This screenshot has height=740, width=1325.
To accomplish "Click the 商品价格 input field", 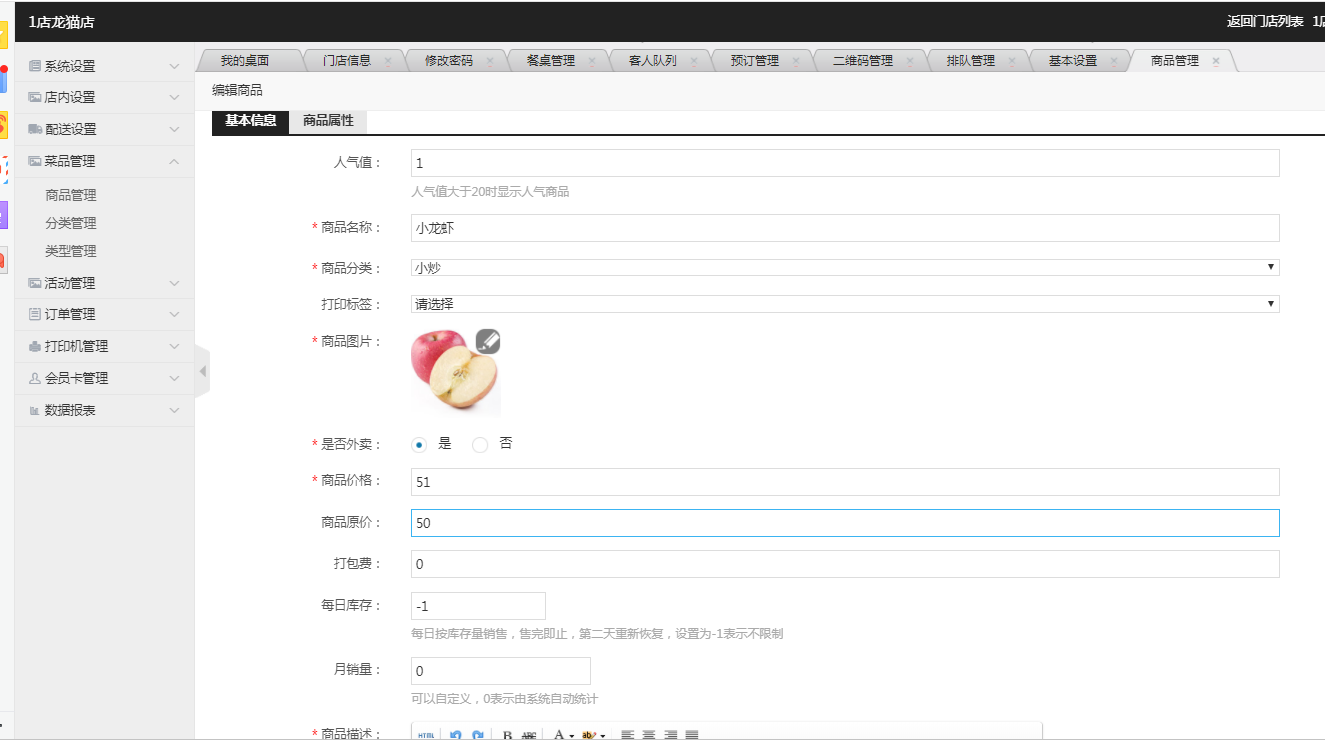I will [844, 482].
